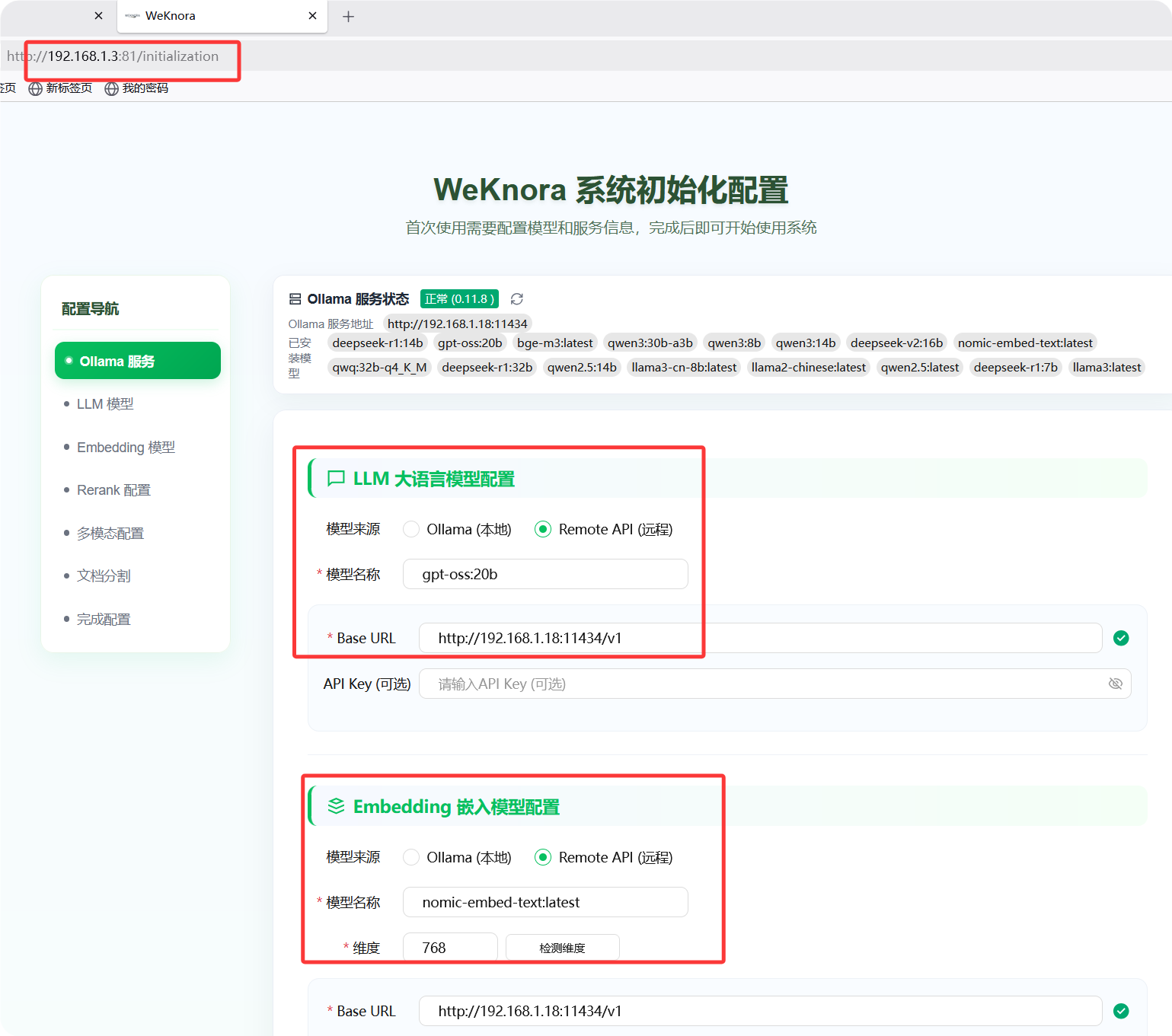Click the Embedding 维度 field showing 768

[450, 948]
